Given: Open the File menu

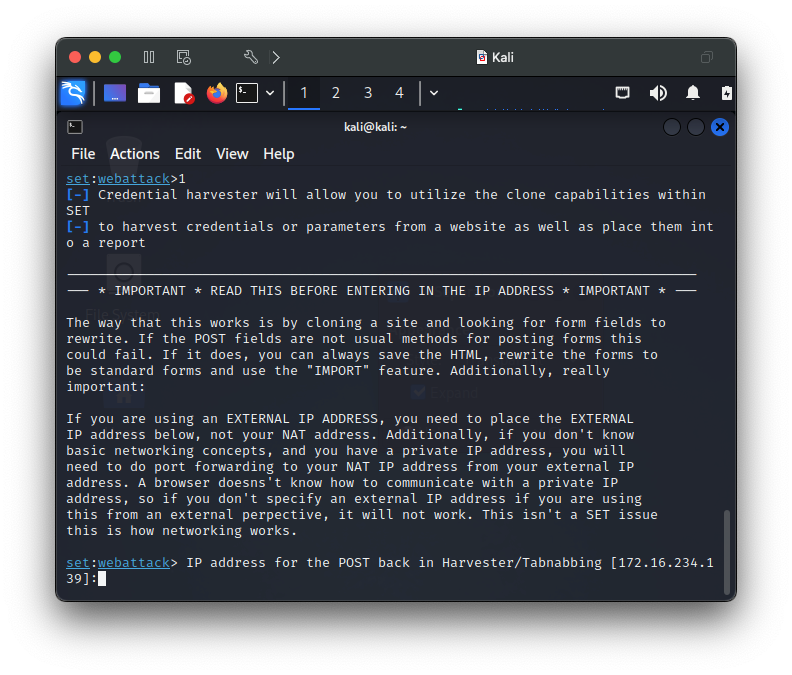Looking at the screenshot, I should coord(83,154).
